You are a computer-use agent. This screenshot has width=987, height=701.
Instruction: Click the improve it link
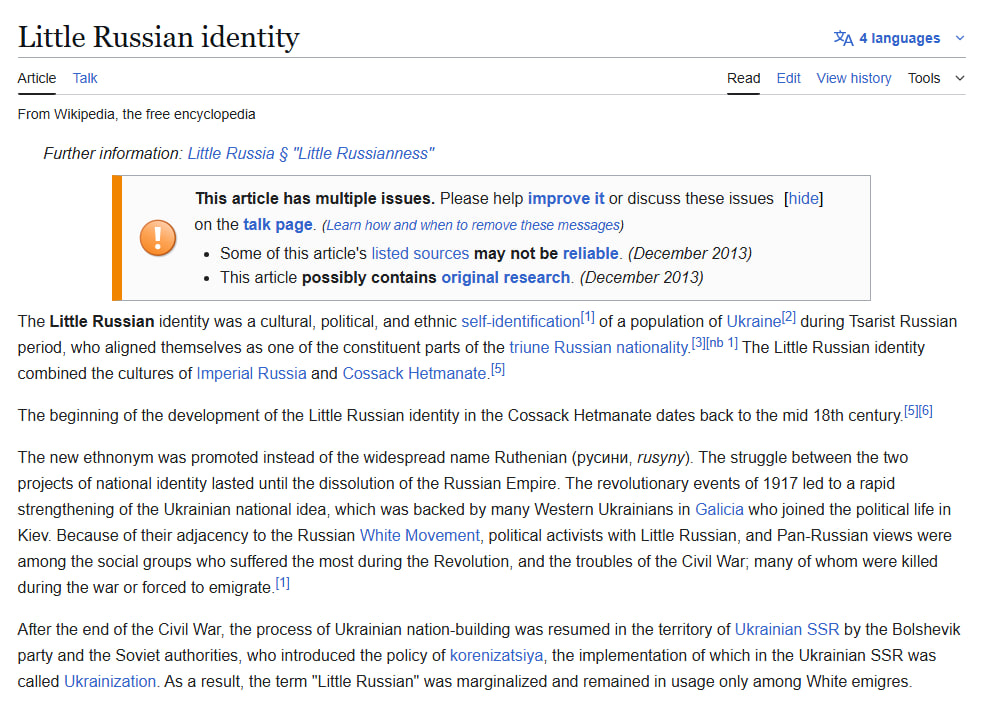tap(565, 199)
